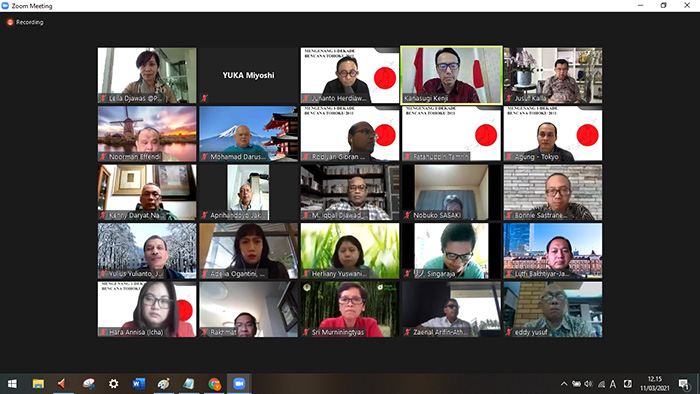Click muted mic icon on eddy yusuf tile
700x394 pixels.
pyautogui.click(x=508, y=332)
